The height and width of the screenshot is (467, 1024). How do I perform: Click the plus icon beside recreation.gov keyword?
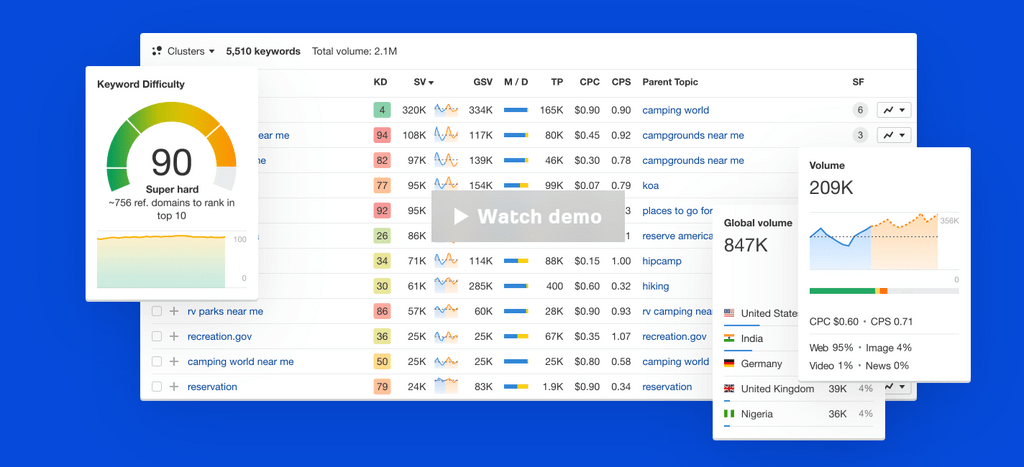click(174, 336)
